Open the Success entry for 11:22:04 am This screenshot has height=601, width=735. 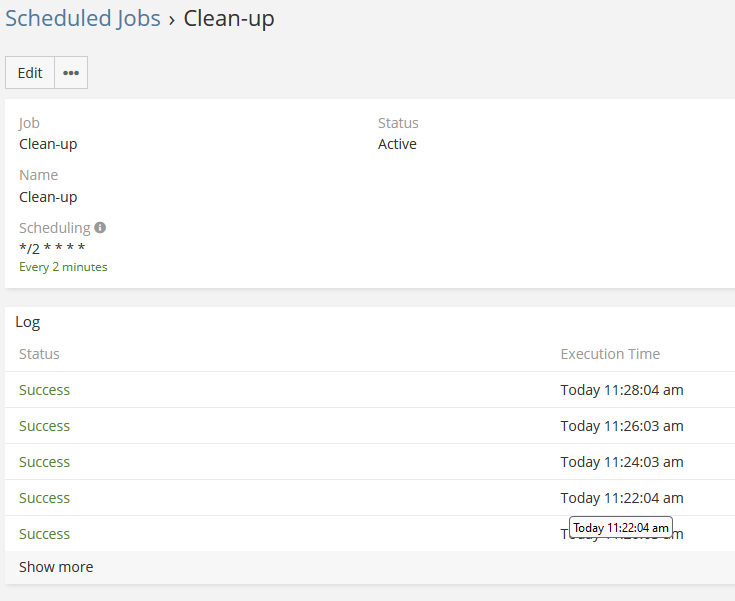[44, 498]
